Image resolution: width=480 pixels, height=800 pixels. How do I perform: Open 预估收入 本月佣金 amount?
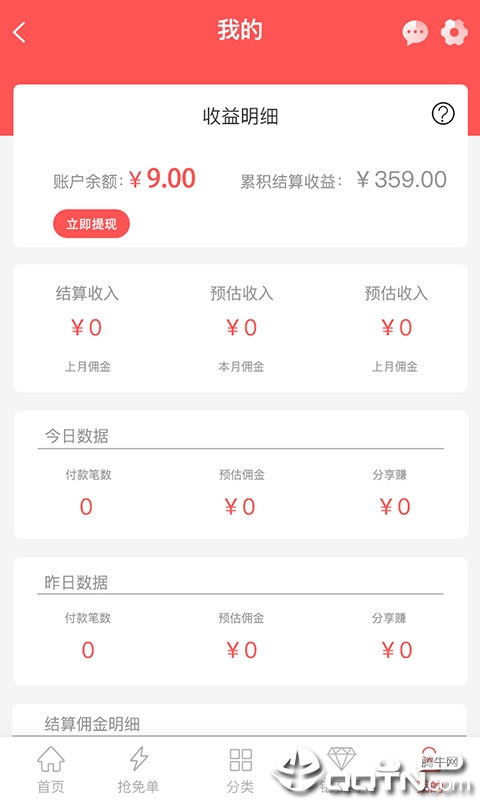point(241,329)
